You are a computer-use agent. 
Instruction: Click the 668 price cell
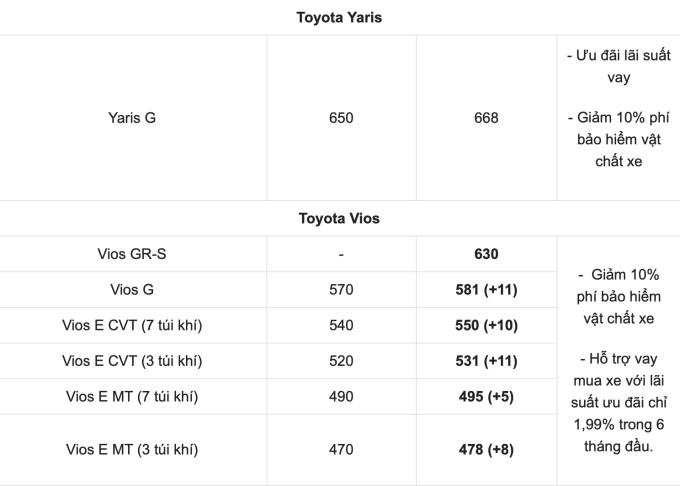[x=486, y=118]
